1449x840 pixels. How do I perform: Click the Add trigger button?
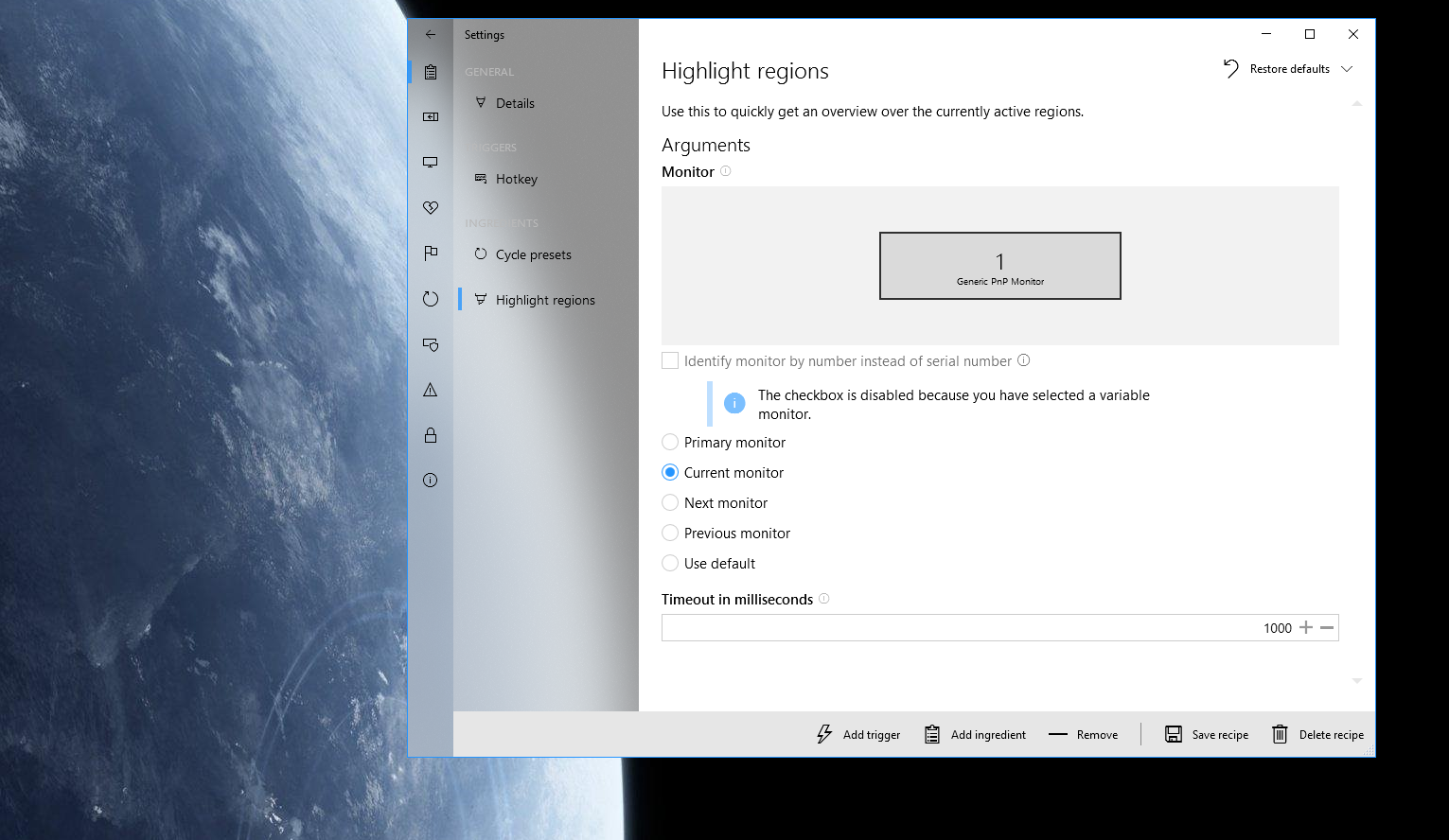click(857, 734)
